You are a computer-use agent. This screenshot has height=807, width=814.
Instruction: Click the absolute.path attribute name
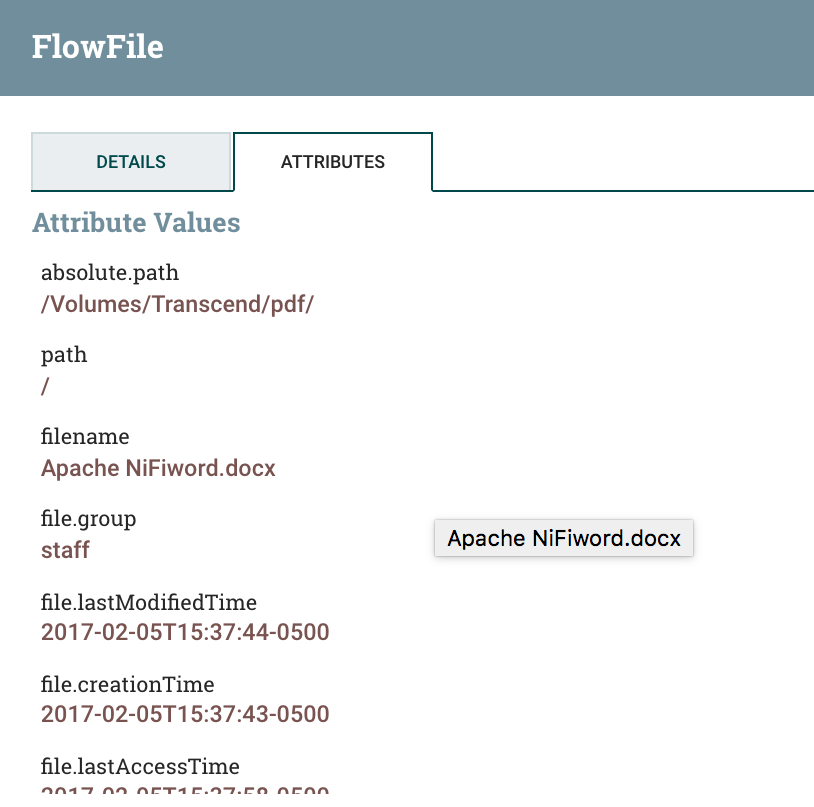point(110,273)
